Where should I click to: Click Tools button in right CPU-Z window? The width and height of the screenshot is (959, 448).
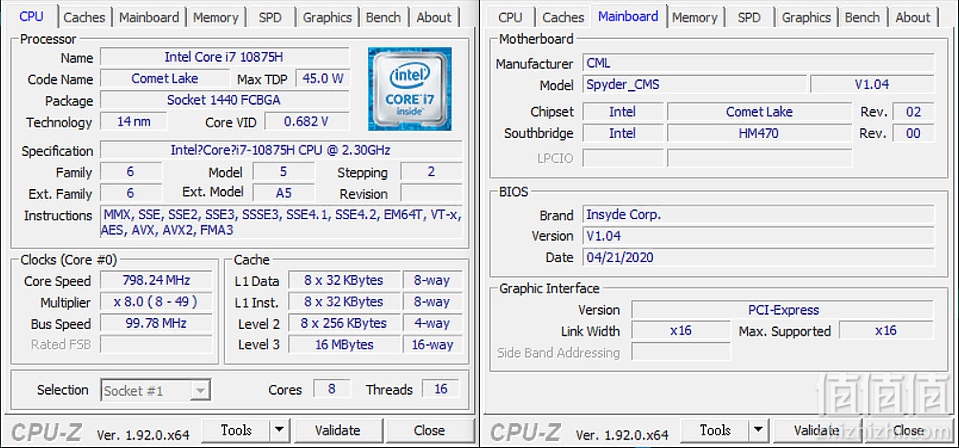[715, 431]
